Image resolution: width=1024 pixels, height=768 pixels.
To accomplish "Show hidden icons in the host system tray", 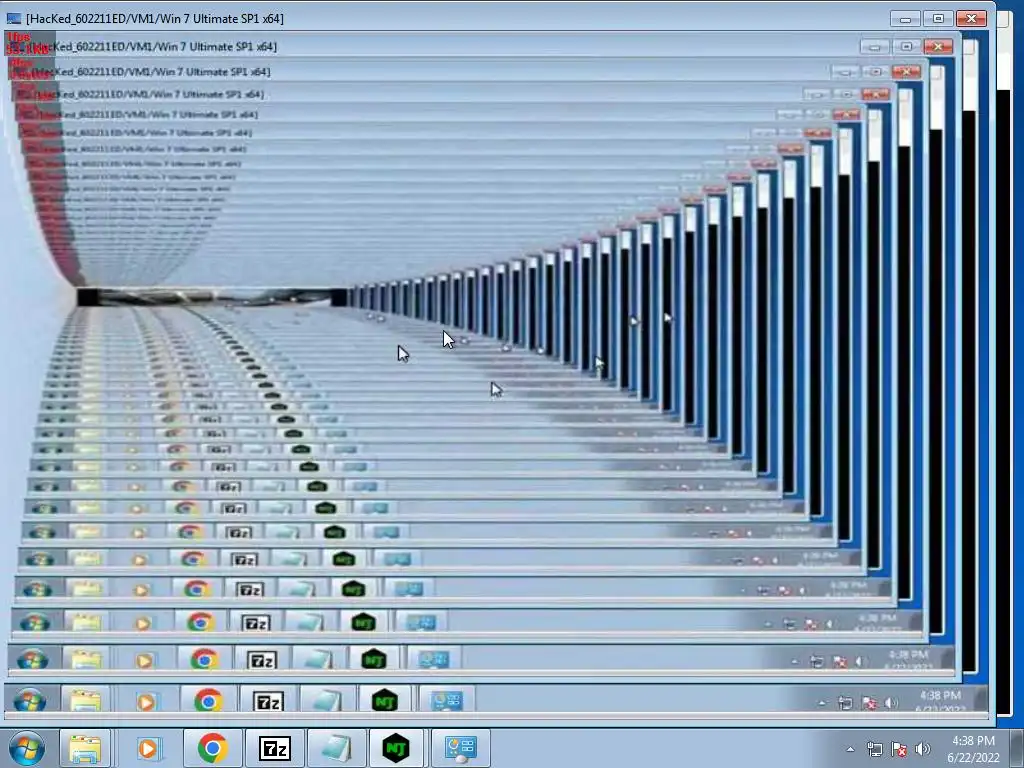I will [850, 749].
